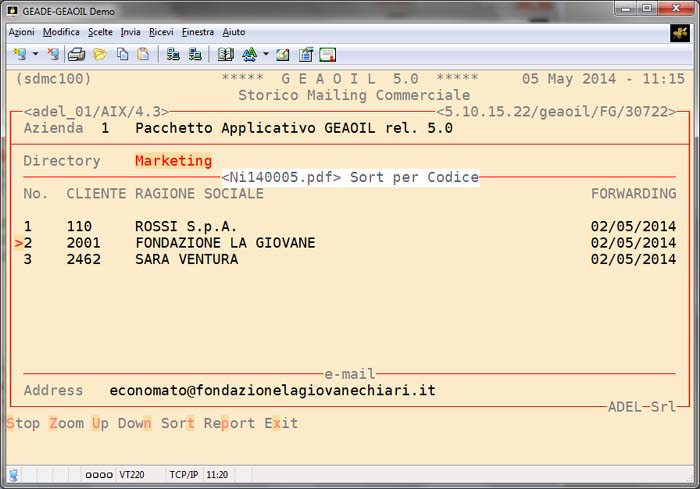This screenshot has width=700, height=489.
Task: Click the new connection toolbar icon
Action: [19, 54]
